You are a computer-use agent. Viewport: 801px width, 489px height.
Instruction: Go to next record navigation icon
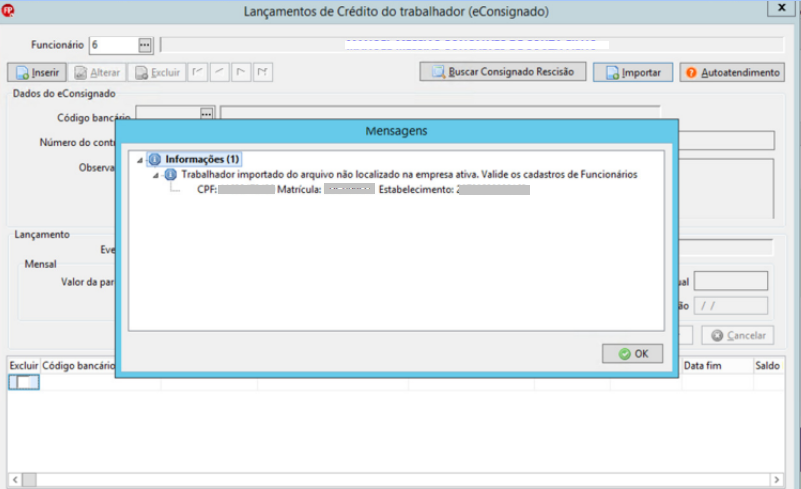tap(241, 72)
